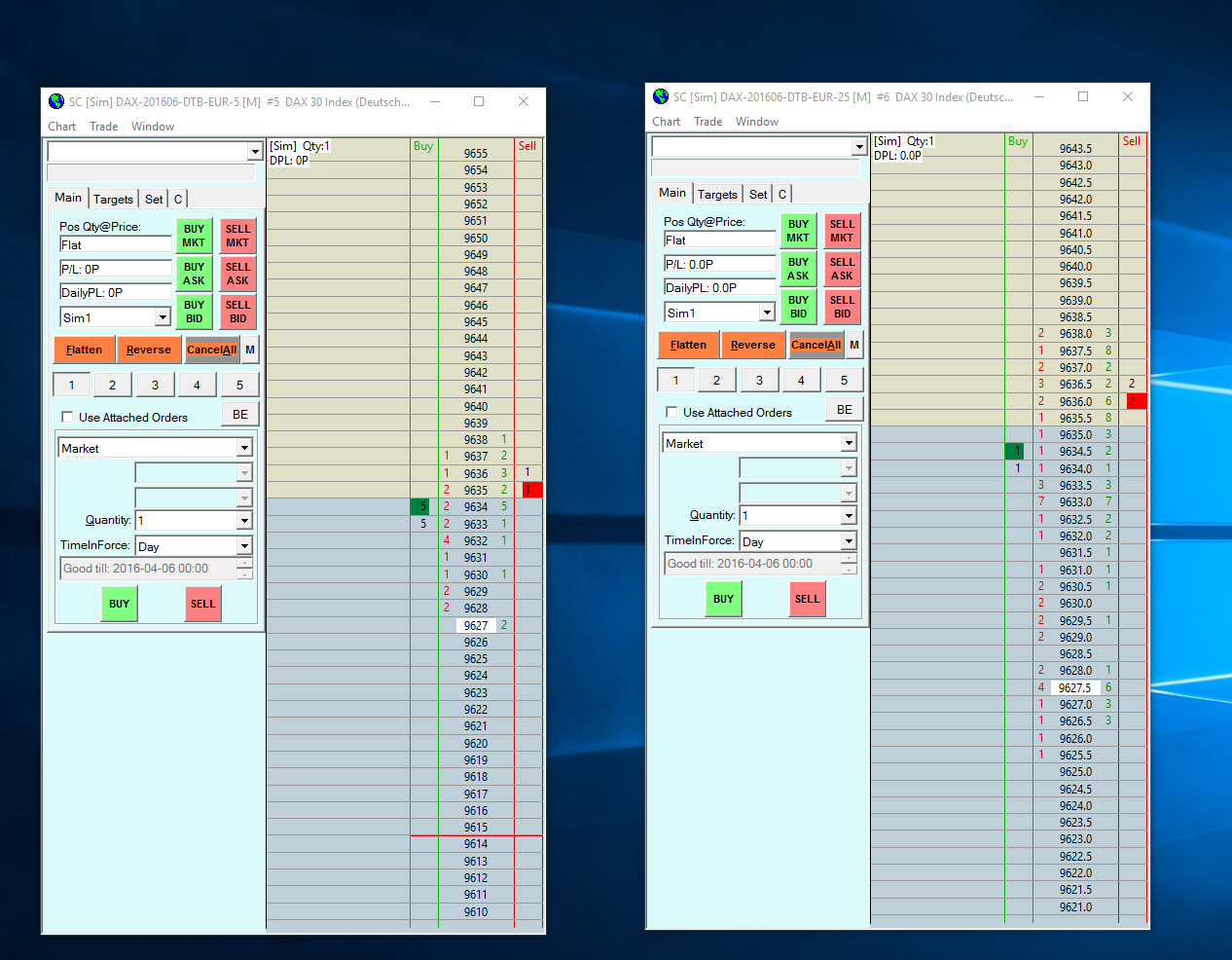1232x960 pixels.
Task: Click Flatten in the #6 window
Action: (x=688, y=345)
